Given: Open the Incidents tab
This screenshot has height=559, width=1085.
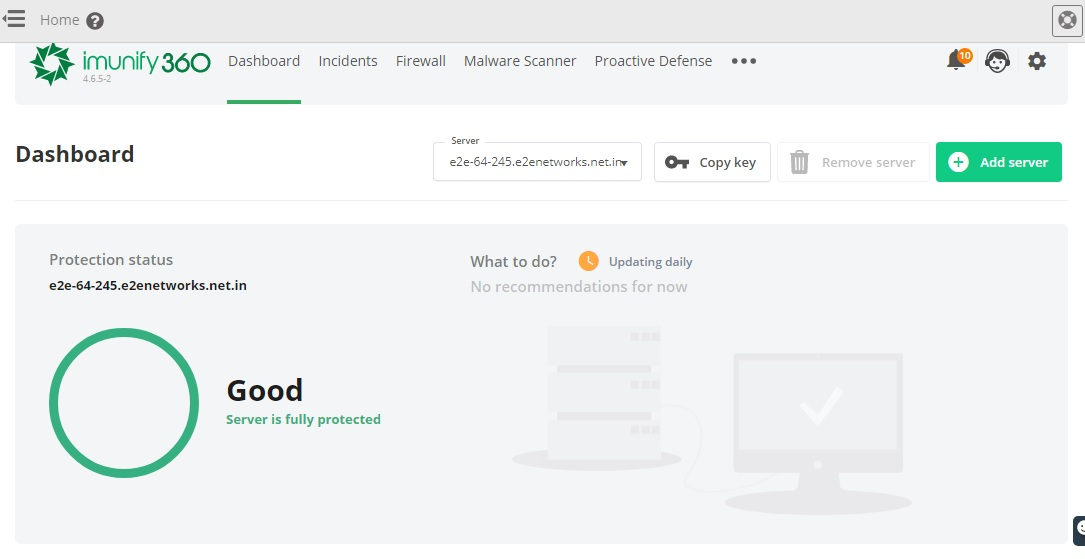Looking at the screenshot, I should (x=348, y=61).
